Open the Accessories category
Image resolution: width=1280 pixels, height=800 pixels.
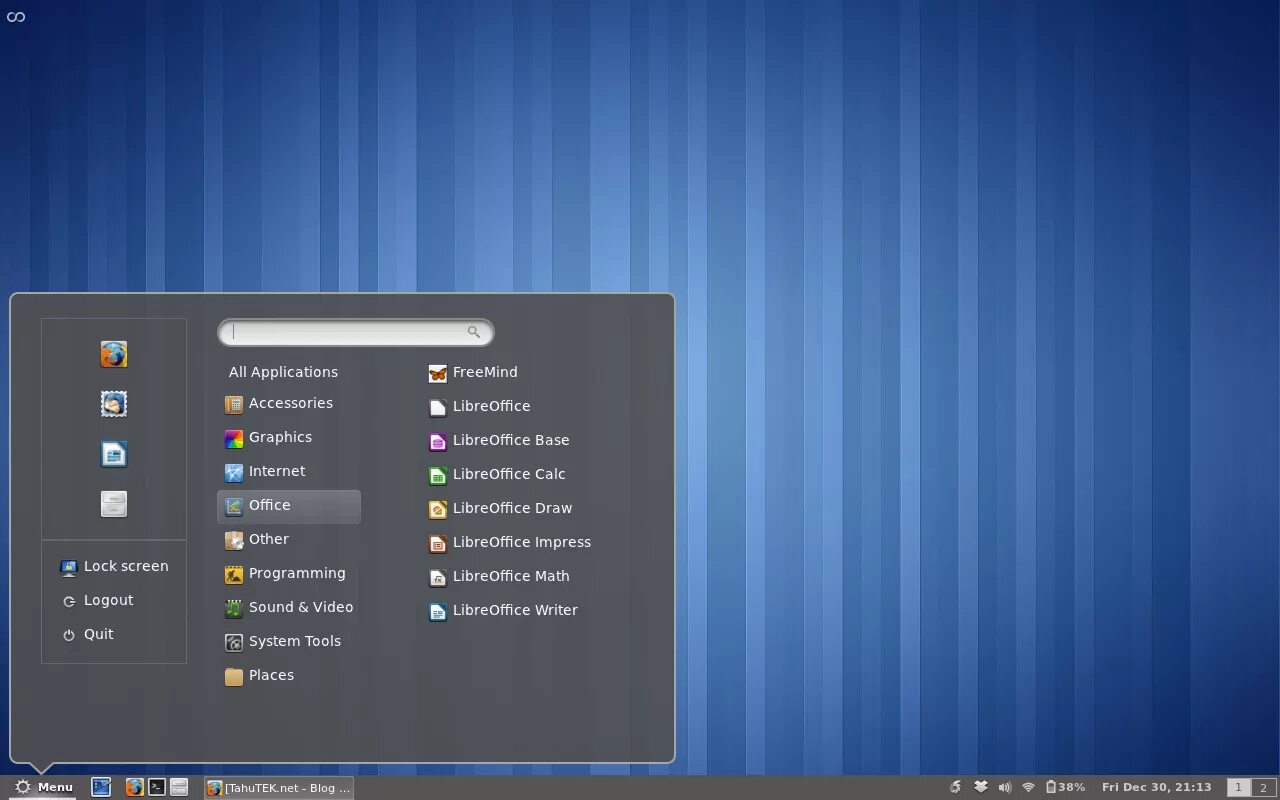click(x=288, y=403)
